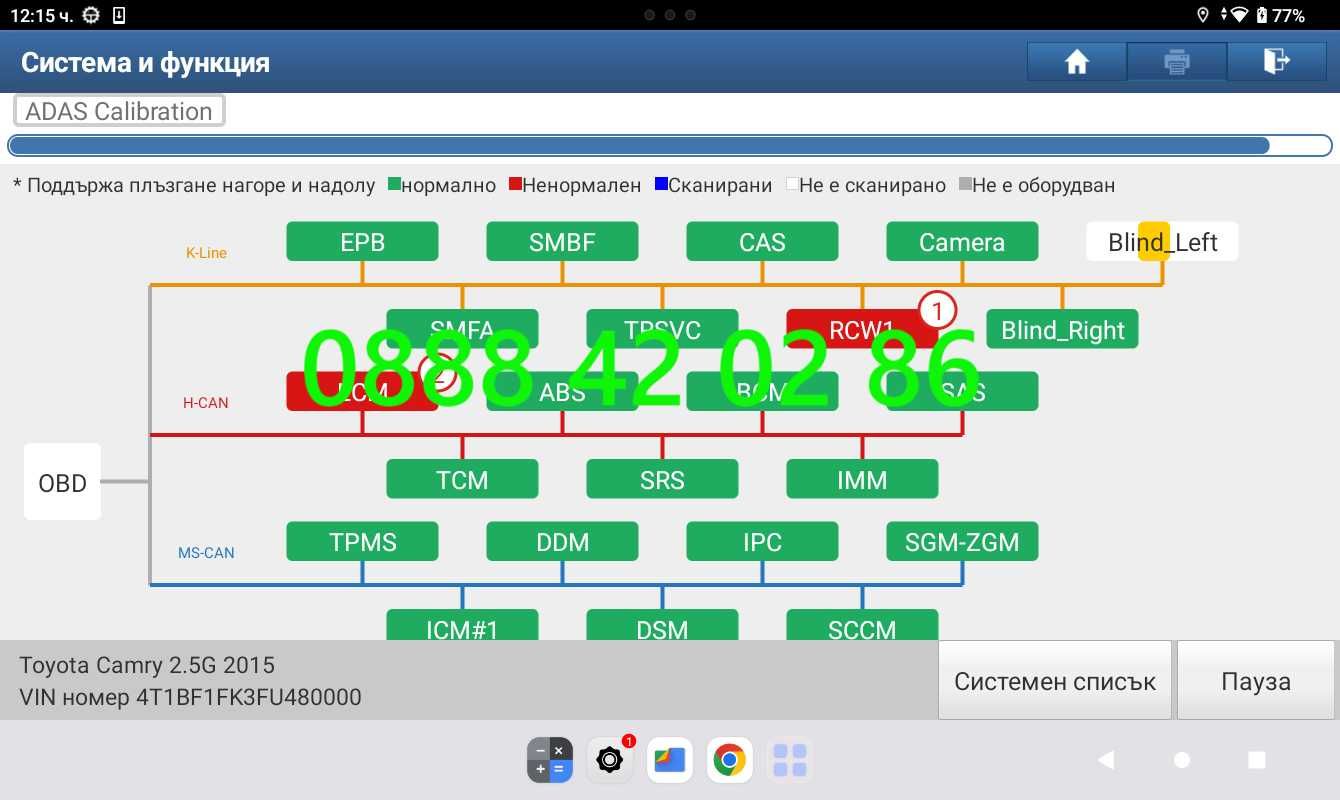Select the IMM module
Screen dimensions: 1340x800
[862, 480]
